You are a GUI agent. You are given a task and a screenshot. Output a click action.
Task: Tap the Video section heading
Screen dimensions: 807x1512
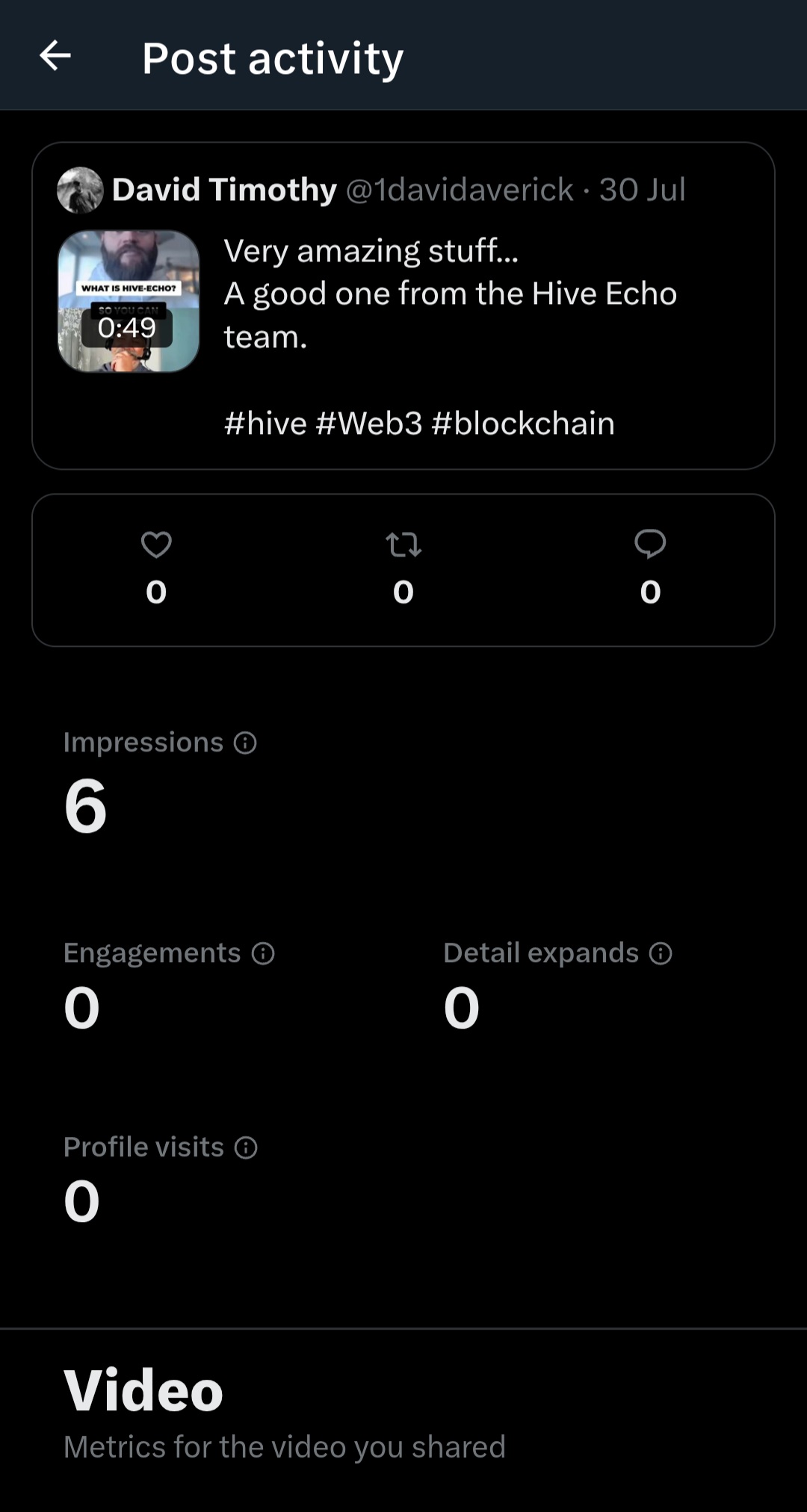[x=143, y=1390]
